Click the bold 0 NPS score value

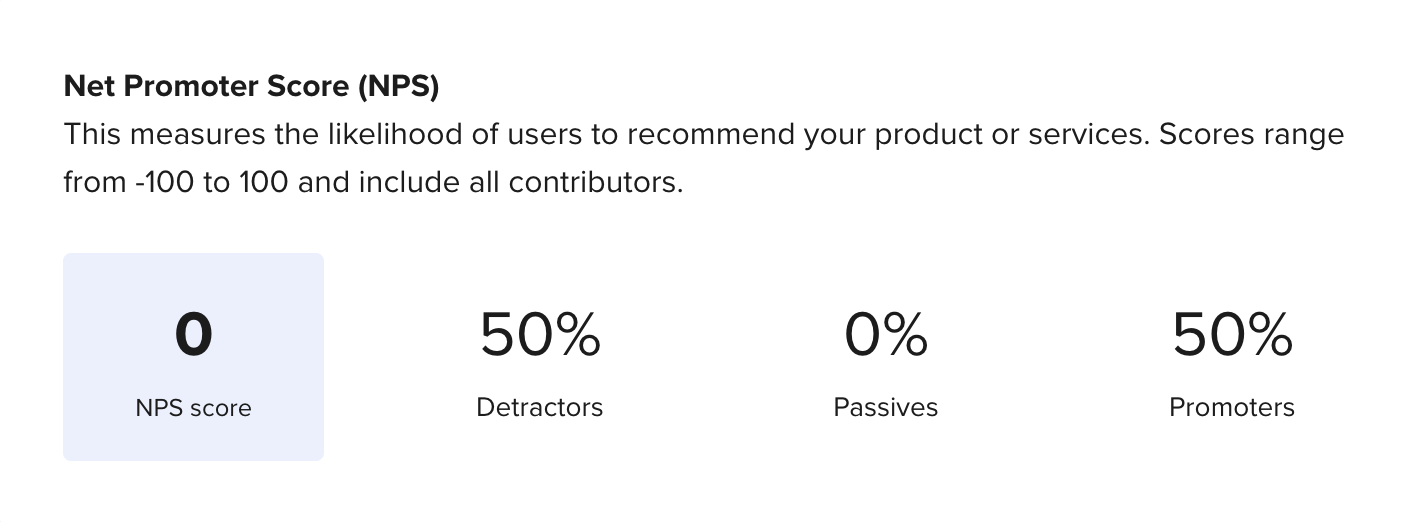(193, 334)
